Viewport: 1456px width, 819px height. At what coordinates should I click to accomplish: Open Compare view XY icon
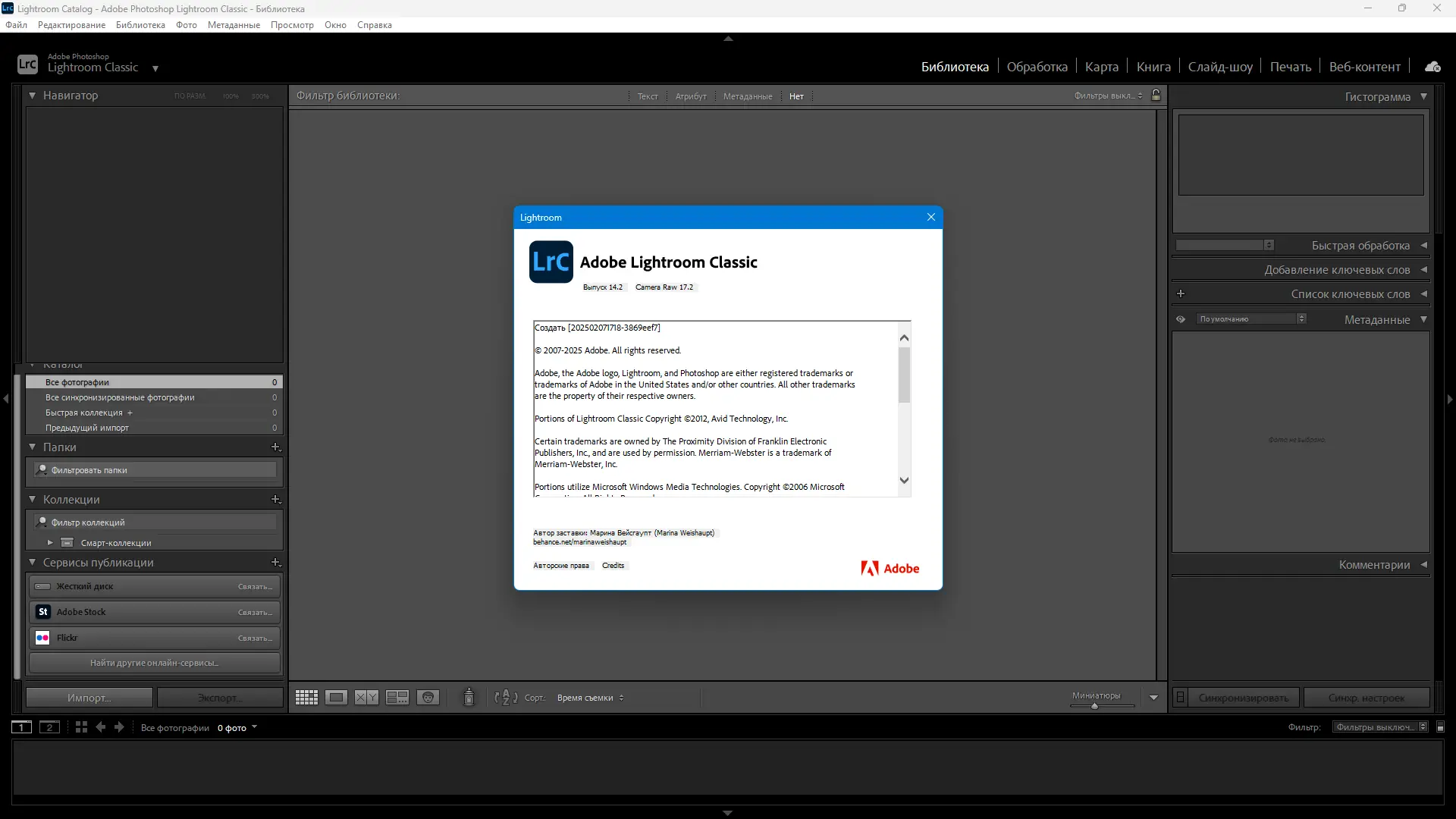[x=366, y=698]
